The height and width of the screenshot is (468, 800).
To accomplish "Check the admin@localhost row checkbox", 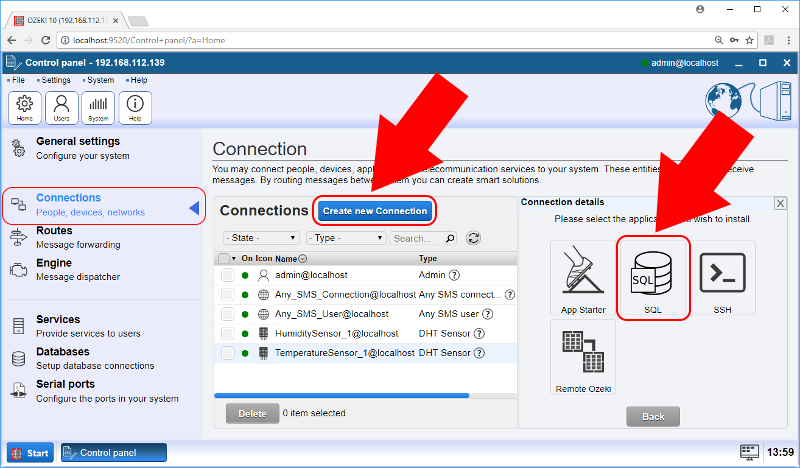I will pos(228,275).
